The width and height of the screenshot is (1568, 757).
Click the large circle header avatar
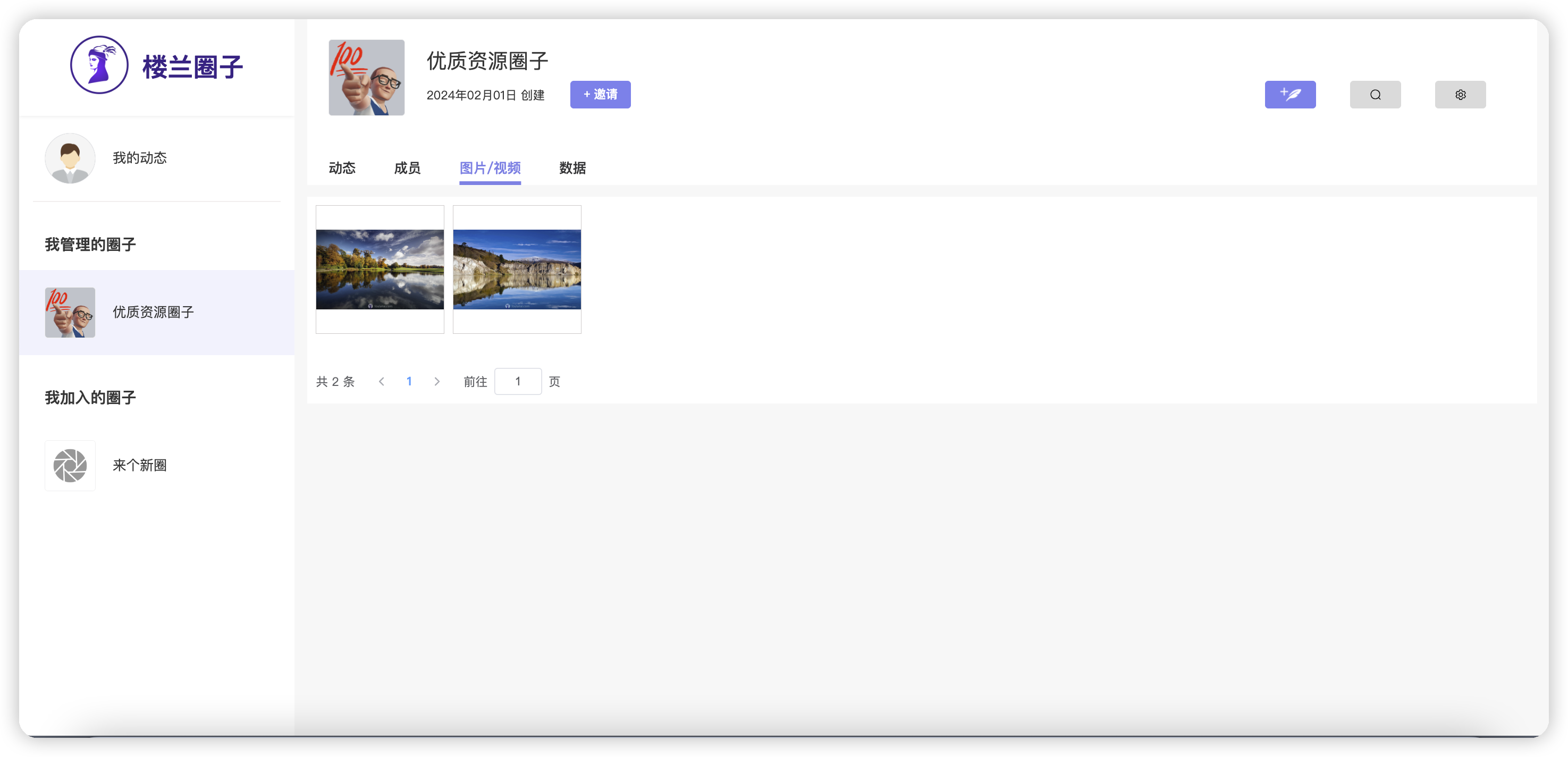click(x=366, y=77)
